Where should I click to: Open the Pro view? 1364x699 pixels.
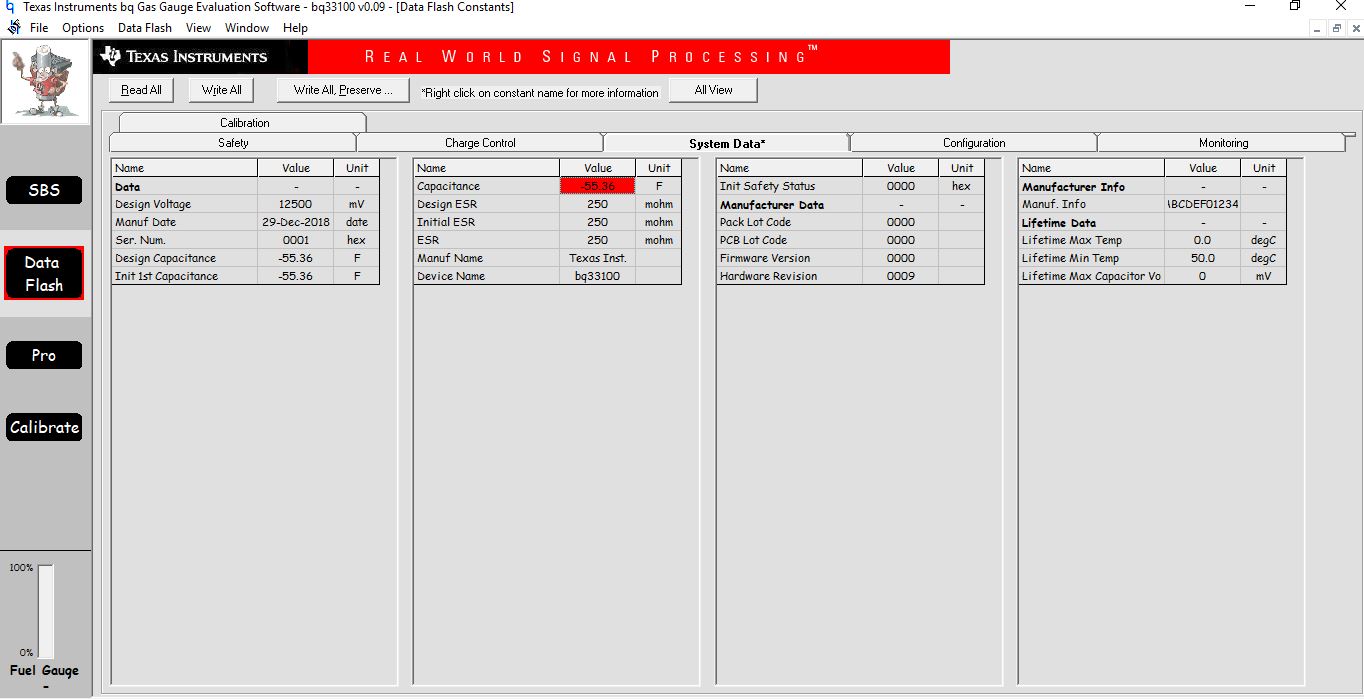pos(44,355)
